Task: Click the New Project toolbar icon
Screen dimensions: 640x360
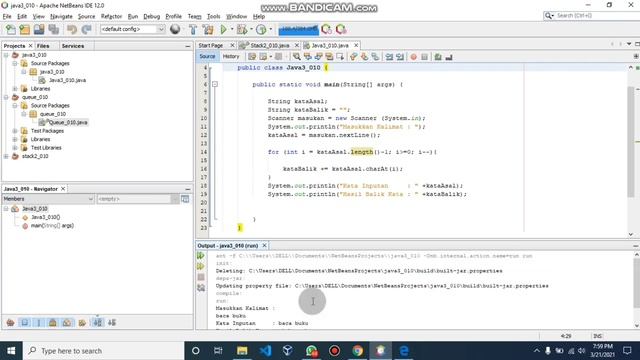Action: pyautogui.click(x=24, y=29)
